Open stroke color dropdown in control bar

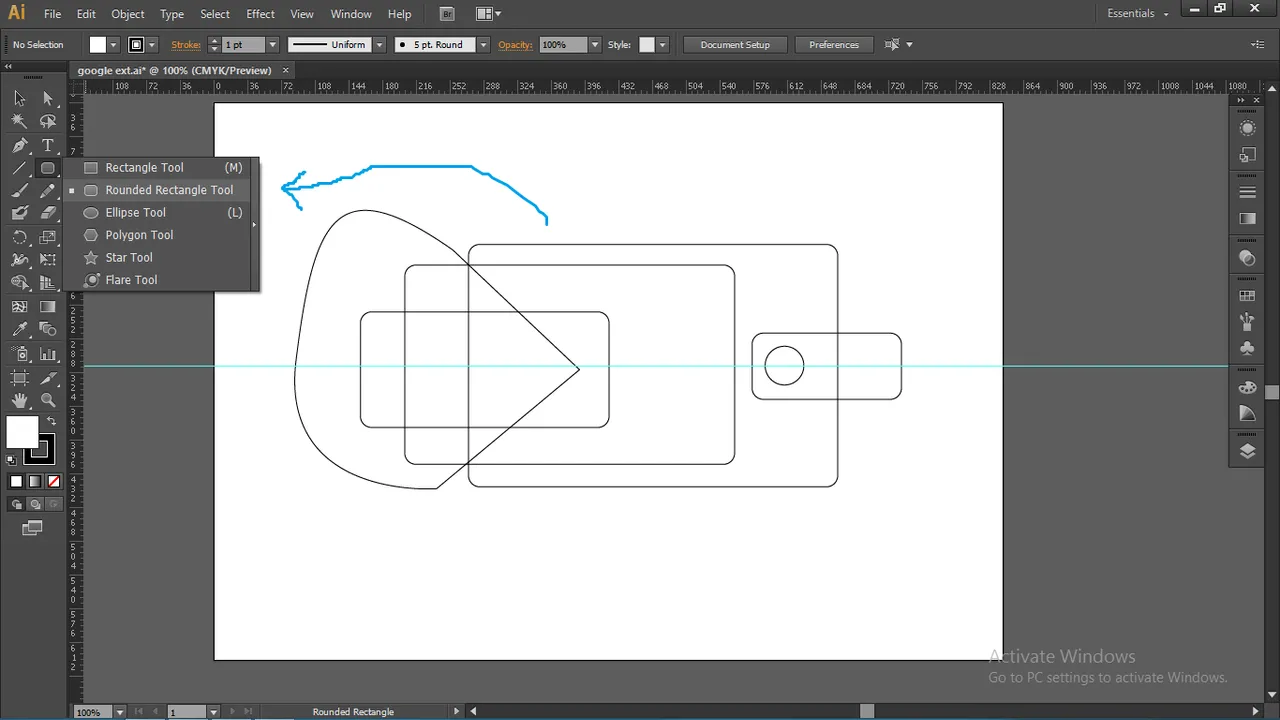(x=152, y=45)
